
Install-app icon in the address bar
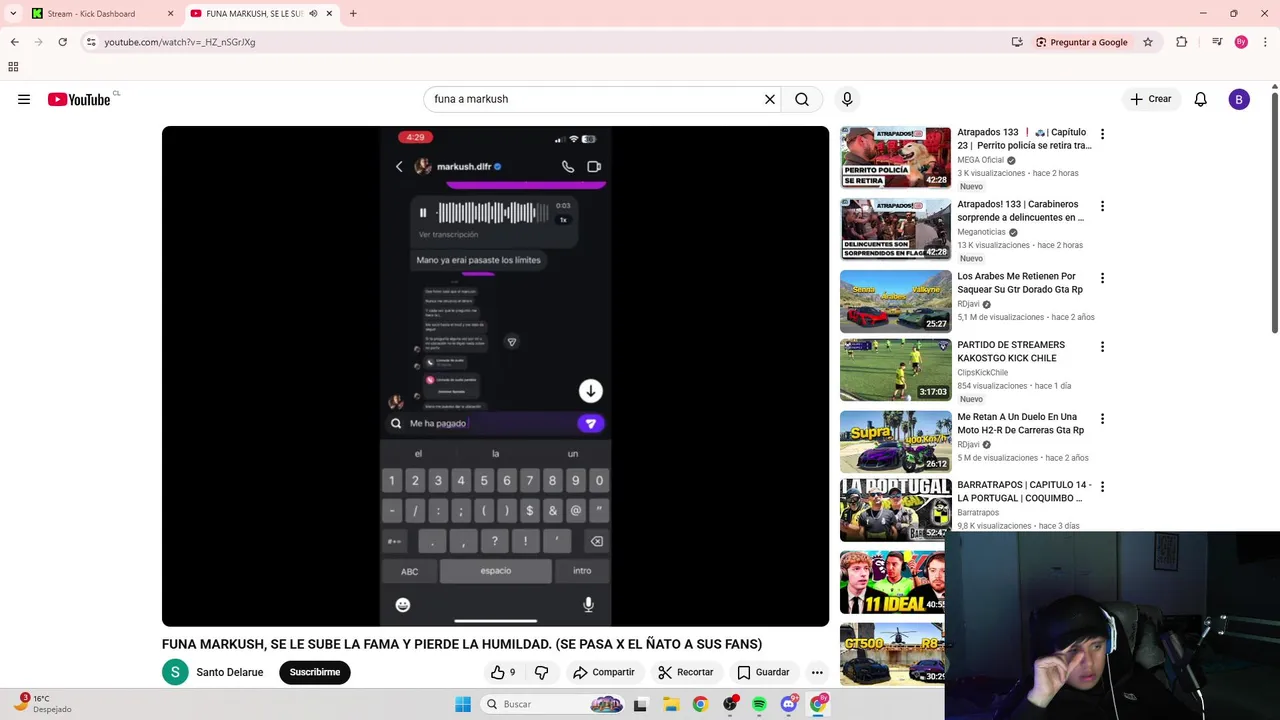click(x=1017, y=42)
